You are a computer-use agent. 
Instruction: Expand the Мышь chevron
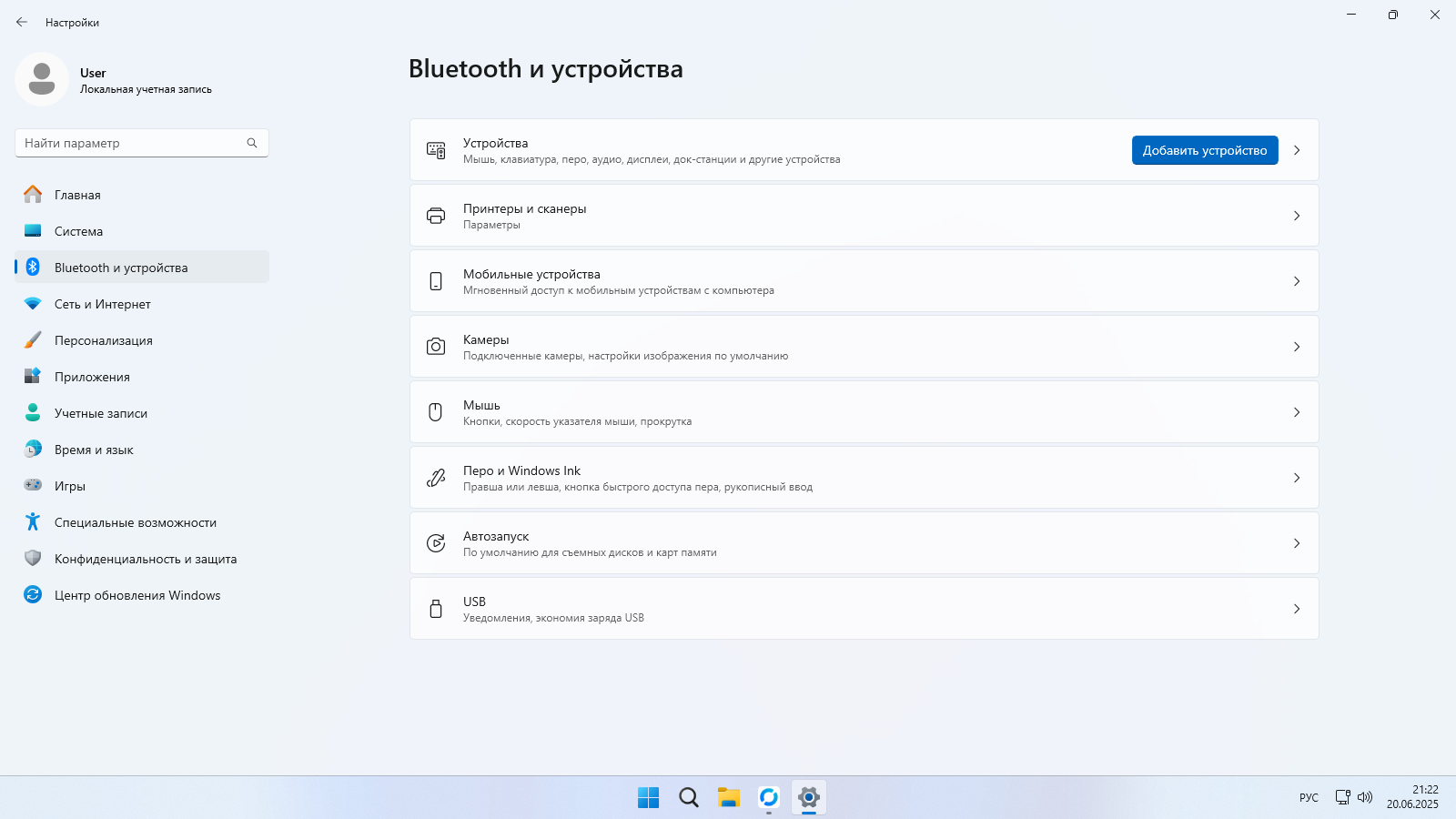1297,412
